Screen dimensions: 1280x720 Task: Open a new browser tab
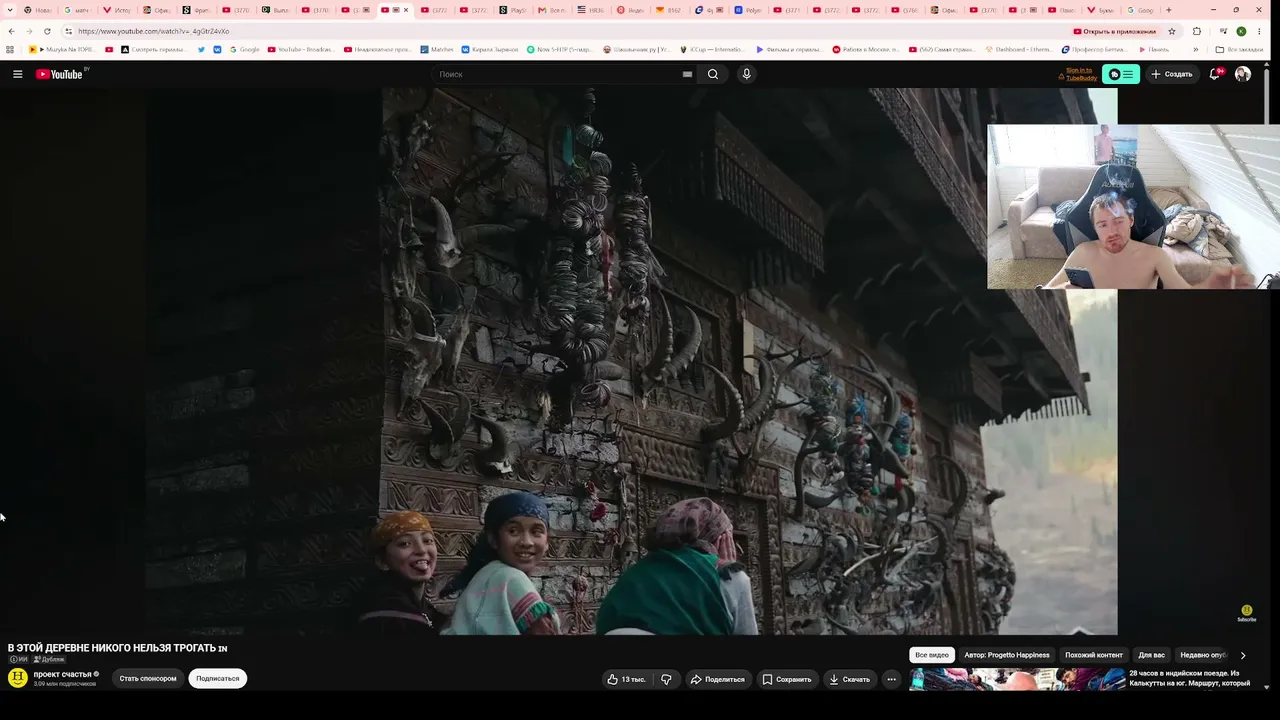click(x=1168, y=10)
